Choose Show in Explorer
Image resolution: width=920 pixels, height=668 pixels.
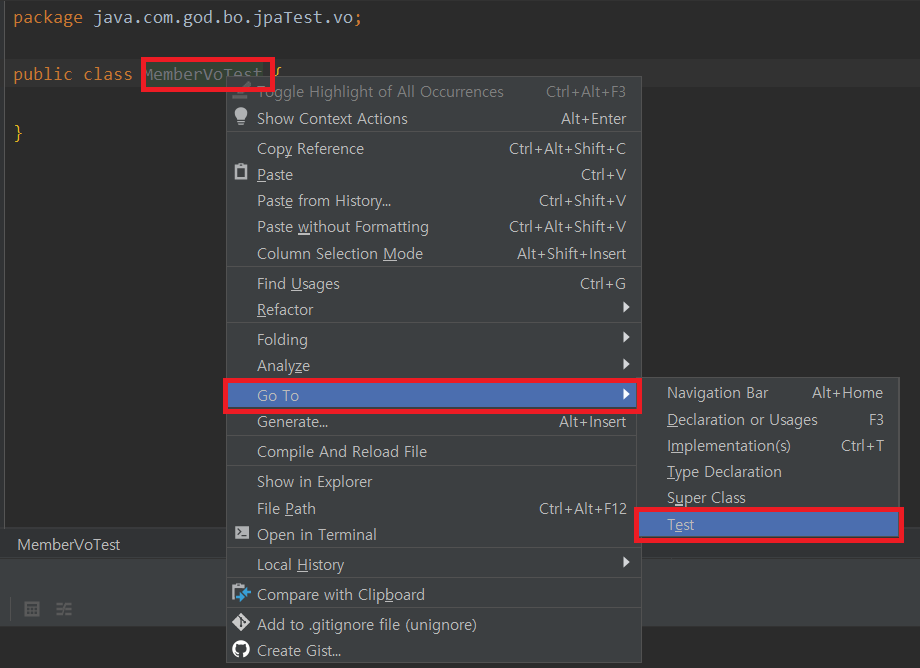(x=434, y=482)
